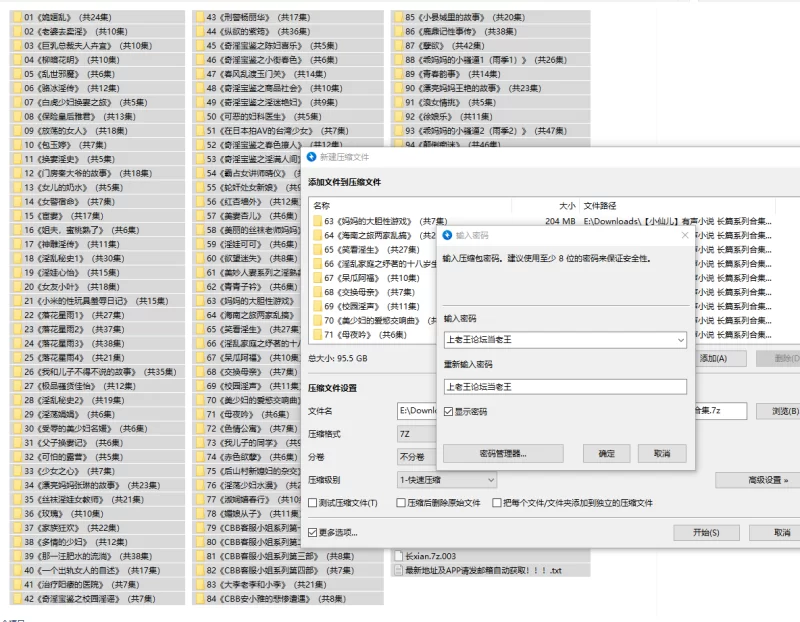The width and height of the screenshot is (800, 622).
Task: Select folder icon of 67《呆瓜阿福》 in archive list
Action: tap(317, 278)
